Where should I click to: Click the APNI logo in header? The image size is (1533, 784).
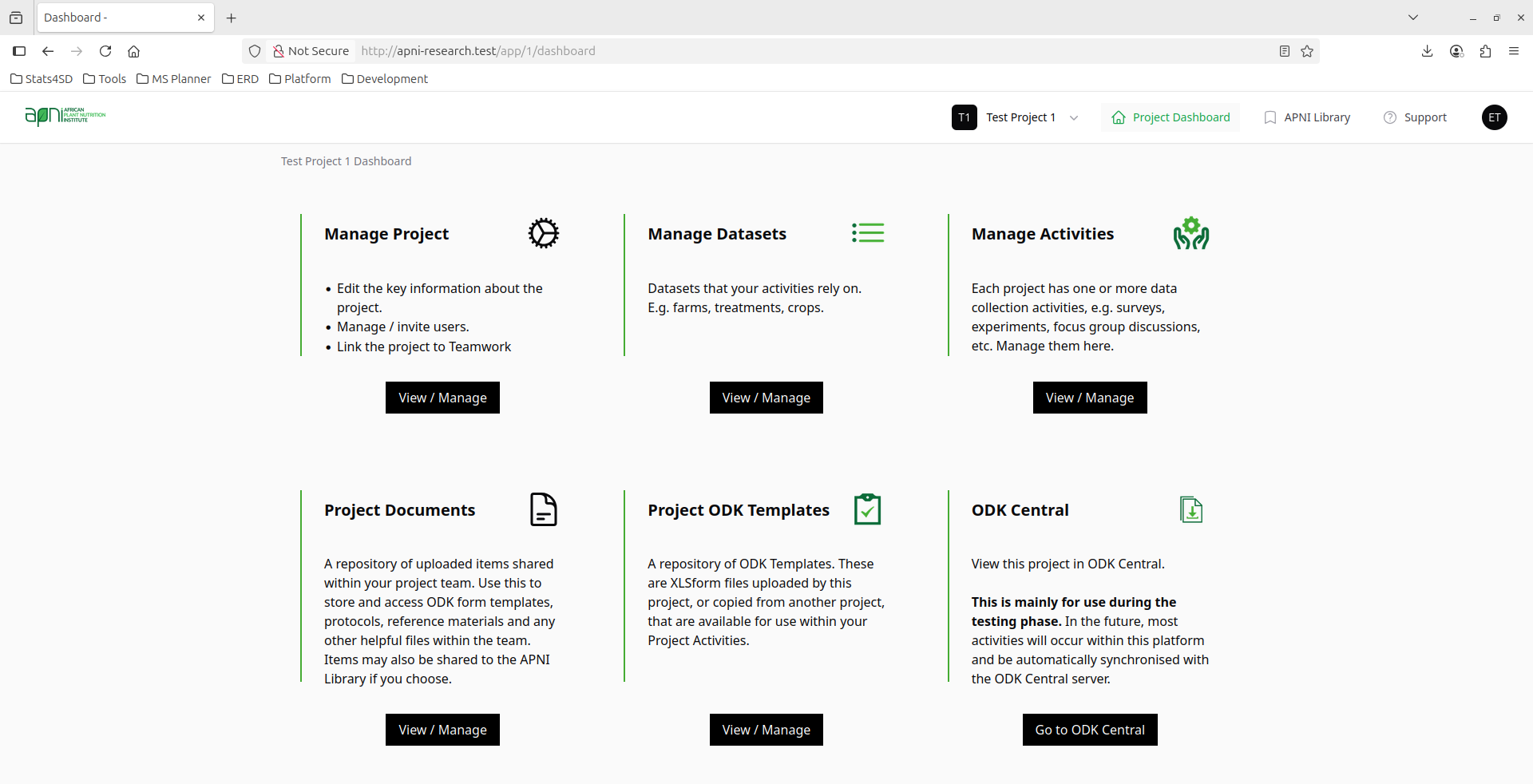(65, 117)
